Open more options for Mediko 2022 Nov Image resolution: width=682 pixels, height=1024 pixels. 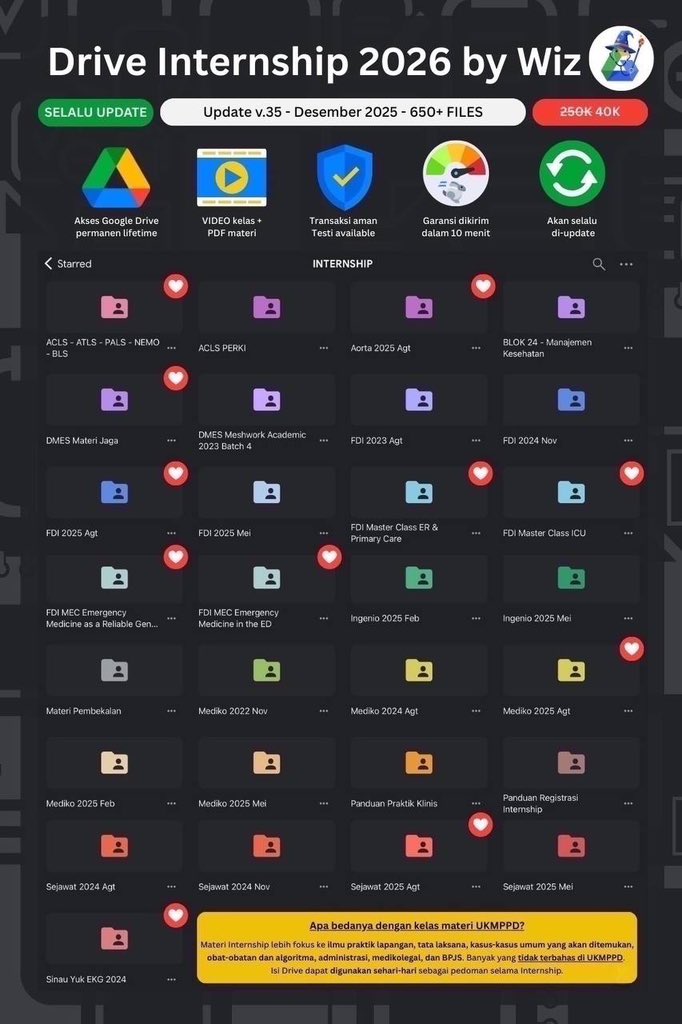click(323, 711)
